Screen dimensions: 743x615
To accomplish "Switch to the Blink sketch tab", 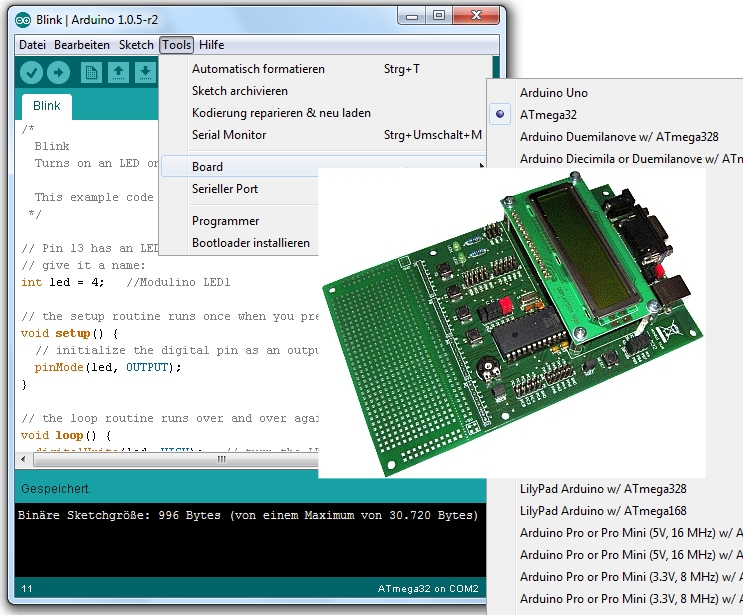I will click(x=47, y=106).
